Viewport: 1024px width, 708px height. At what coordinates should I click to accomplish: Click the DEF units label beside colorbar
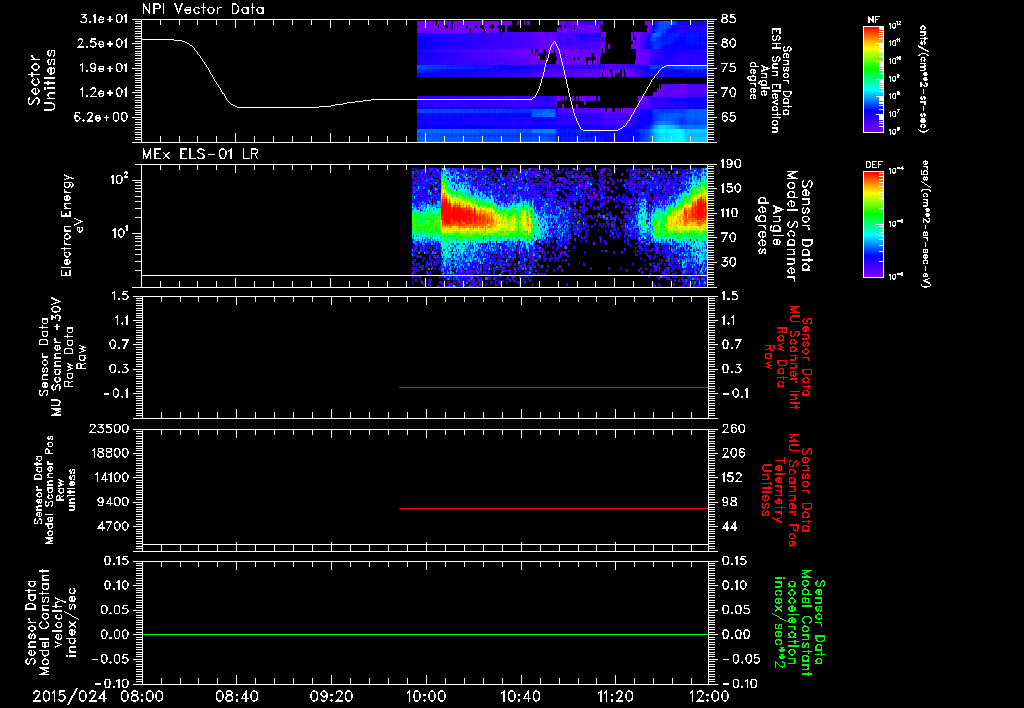click(926, 224)
